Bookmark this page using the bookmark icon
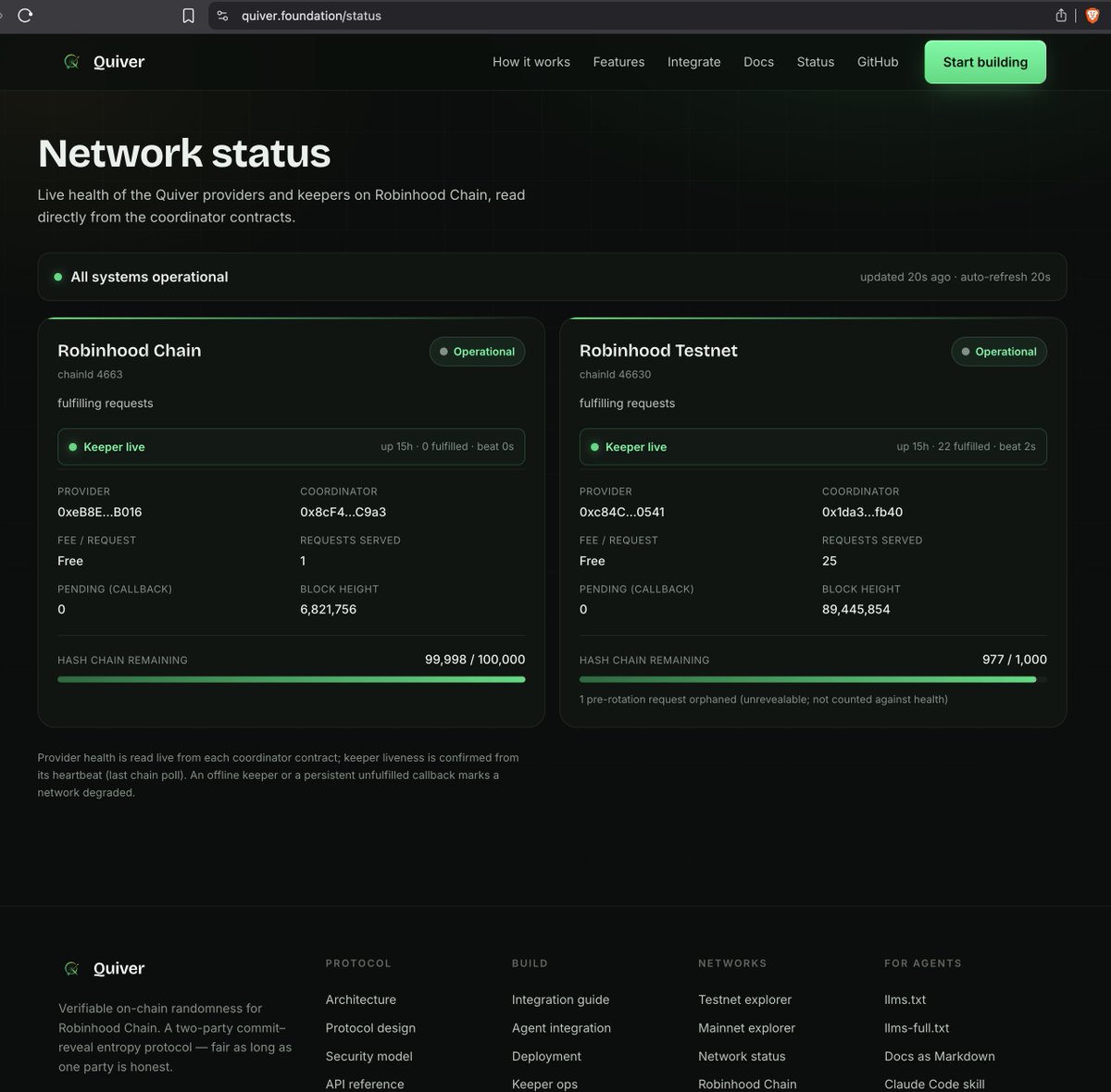 (x=188, y=16)
